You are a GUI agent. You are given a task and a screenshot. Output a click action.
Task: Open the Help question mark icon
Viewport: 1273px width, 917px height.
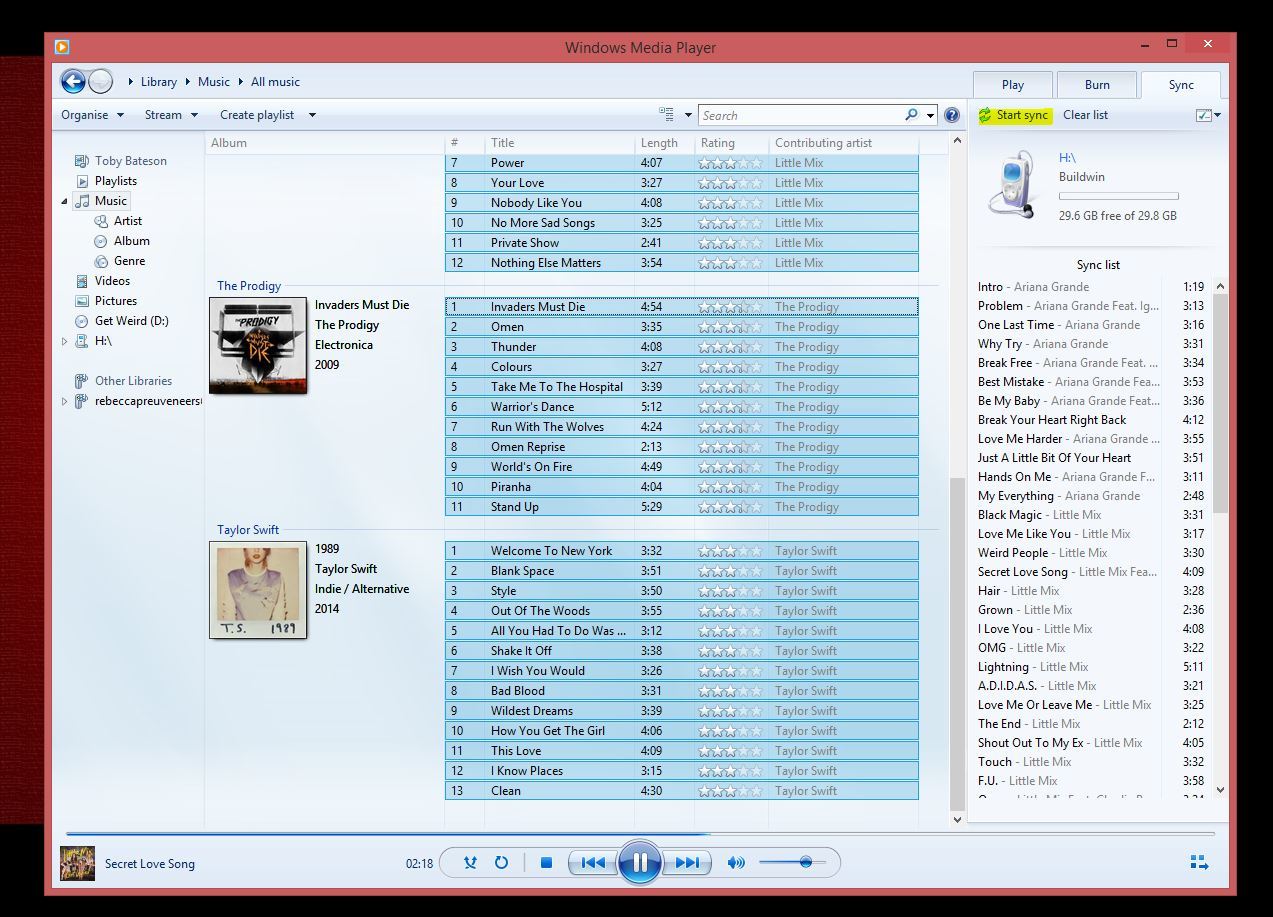coord(952,115)
